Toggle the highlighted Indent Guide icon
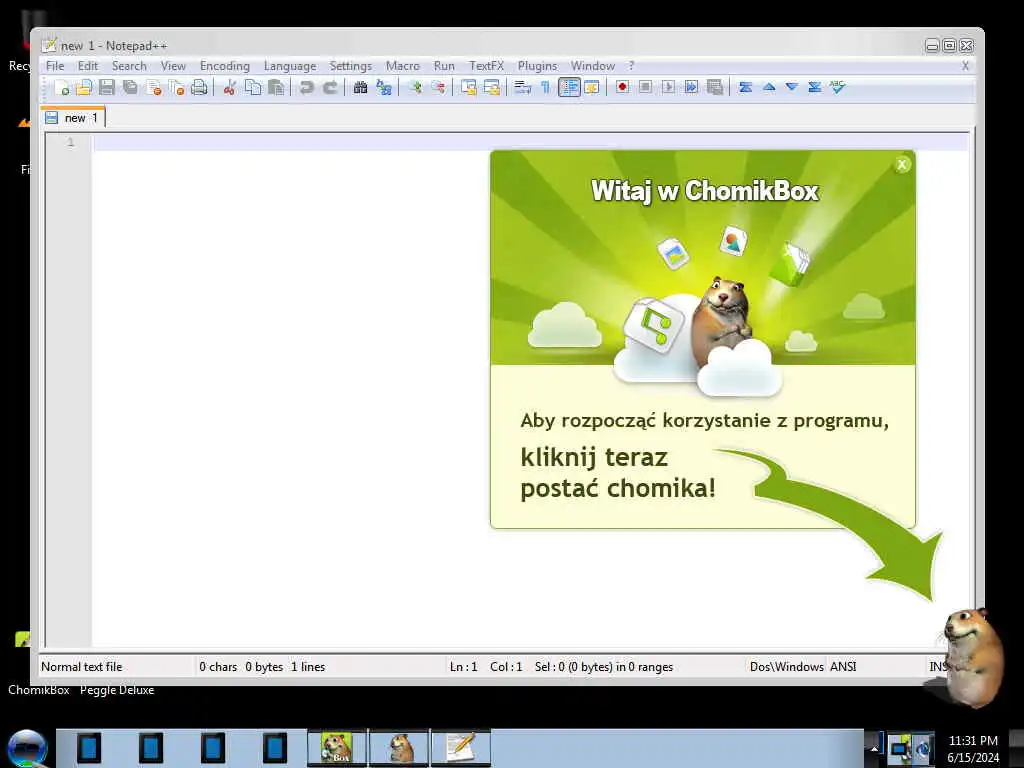The image size is (1024, 768). point(569,87)
